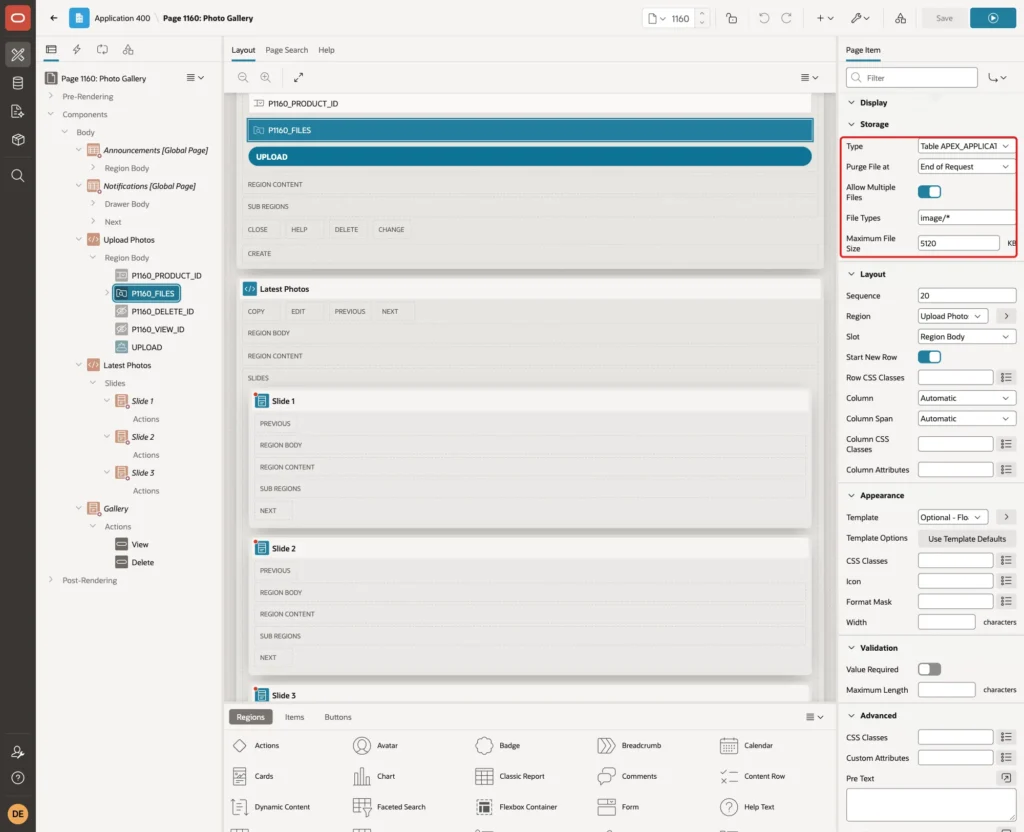
Task: Open the DE user account avatar
Action: pyautogui.click(x=18, y=814)
